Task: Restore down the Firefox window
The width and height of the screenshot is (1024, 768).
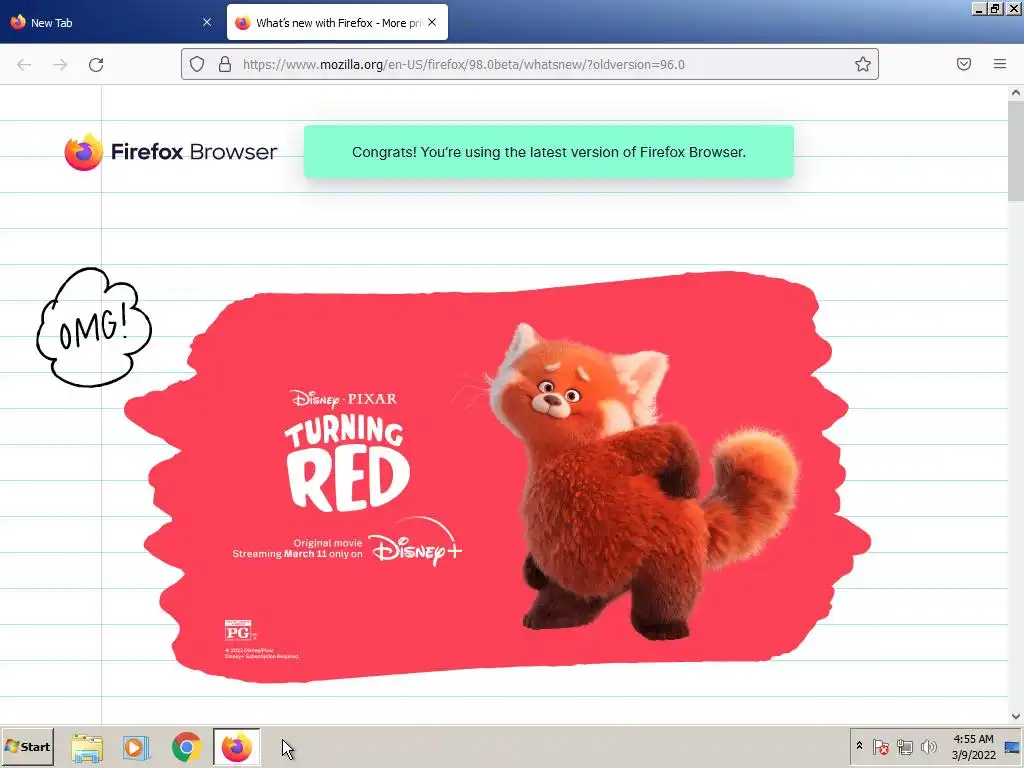Action: pyautogui.click(x=995, y=9)
